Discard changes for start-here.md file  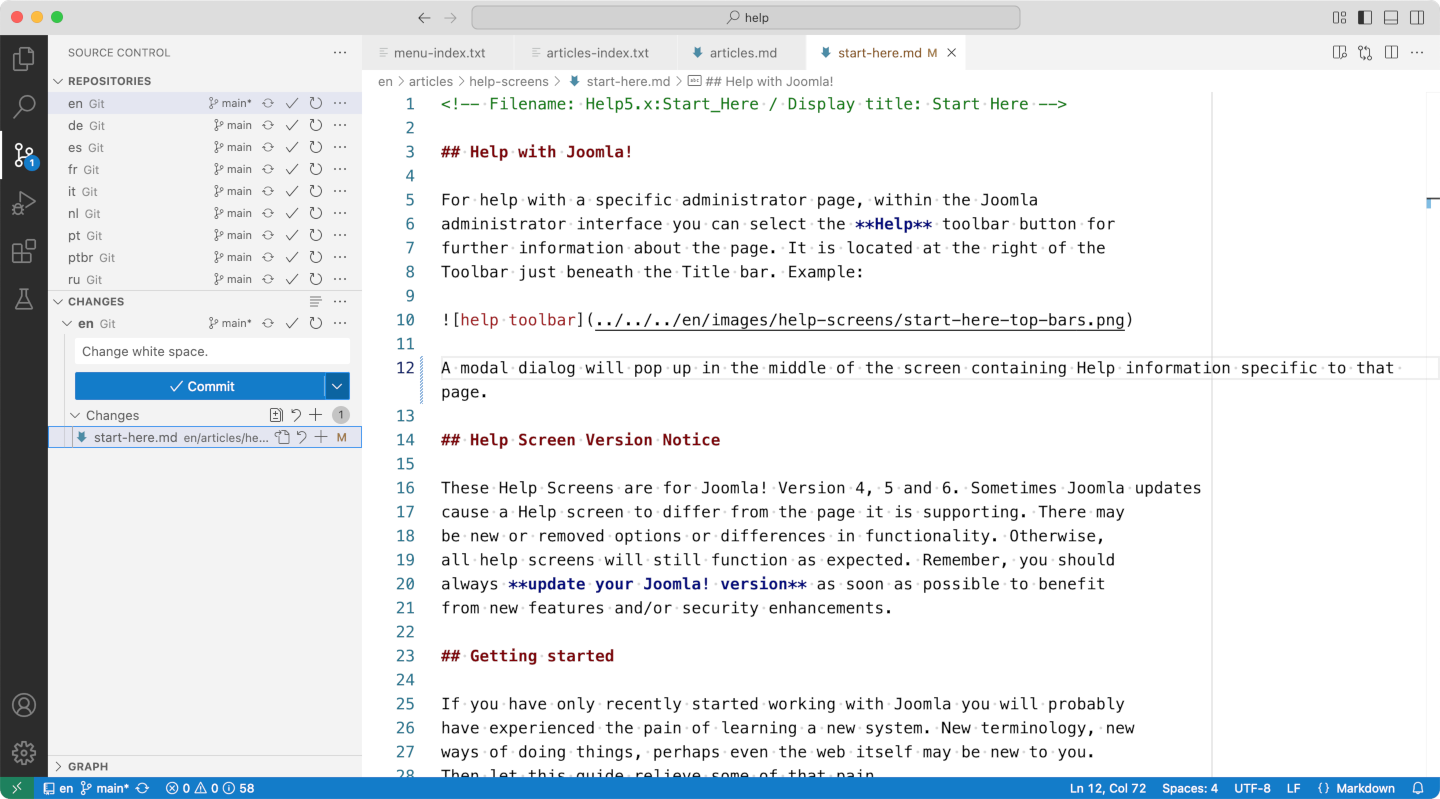point(301,437)
